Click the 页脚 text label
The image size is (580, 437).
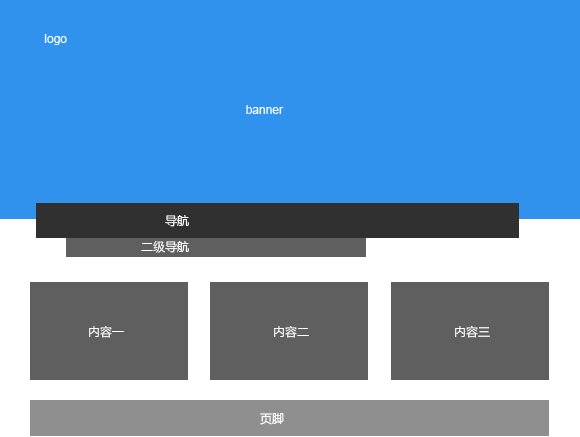pos(272,419)
